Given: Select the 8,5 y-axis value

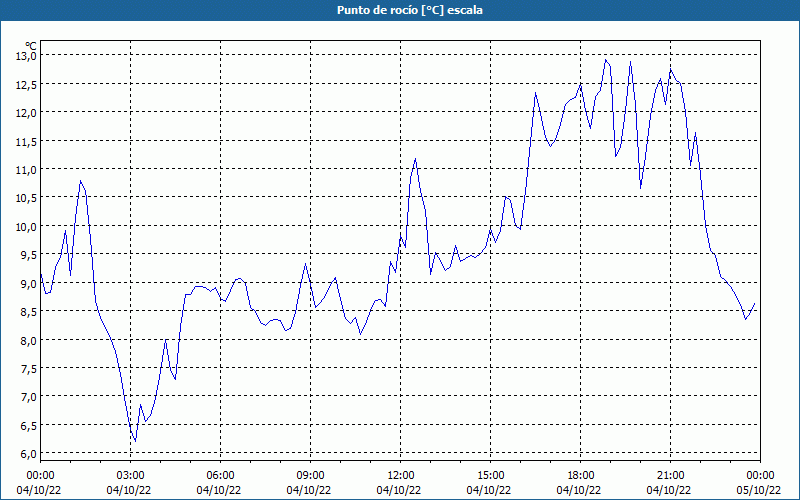Looking at the screenshot, I should 29,312.
